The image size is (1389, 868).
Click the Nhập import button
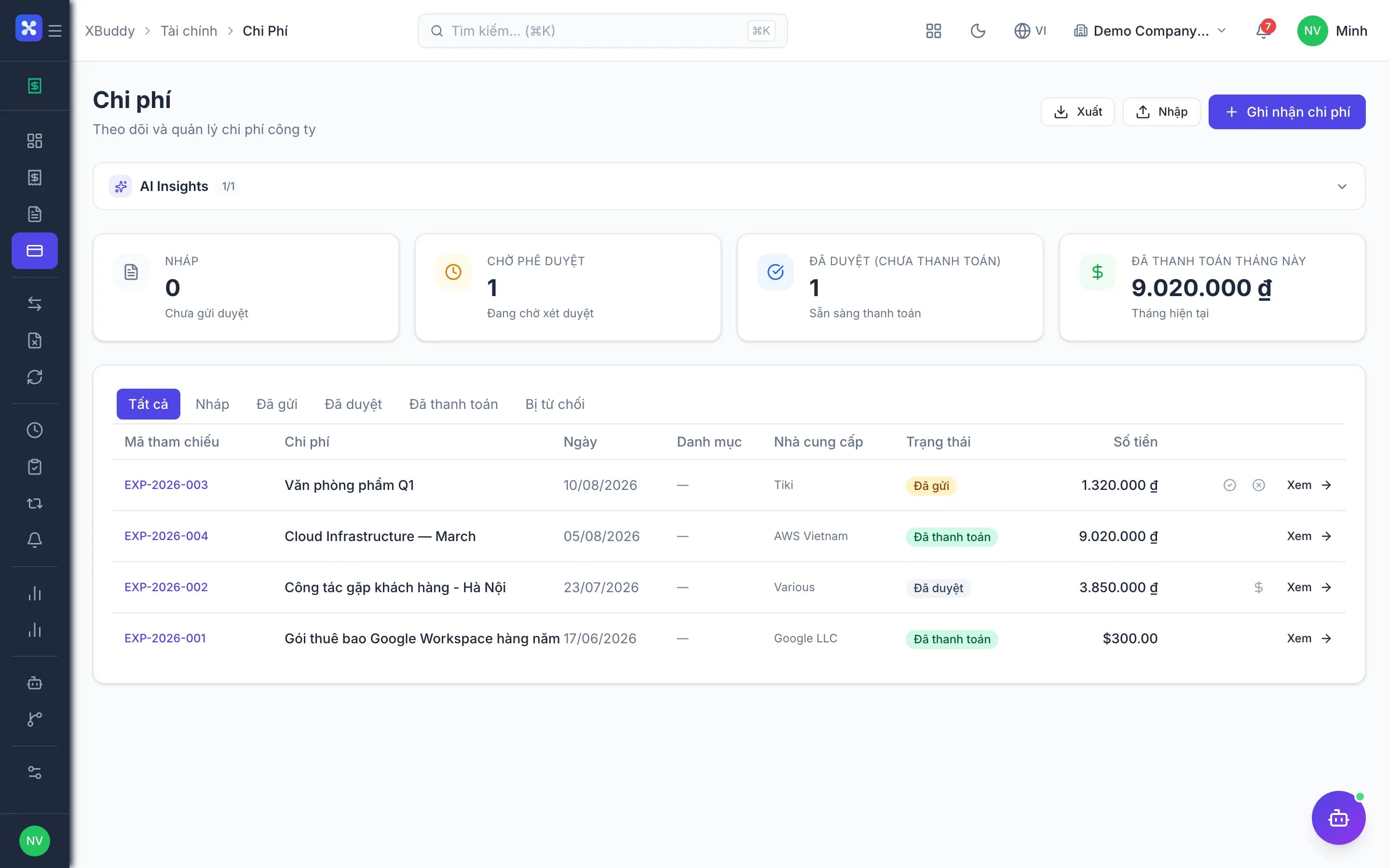[1161, 111]
